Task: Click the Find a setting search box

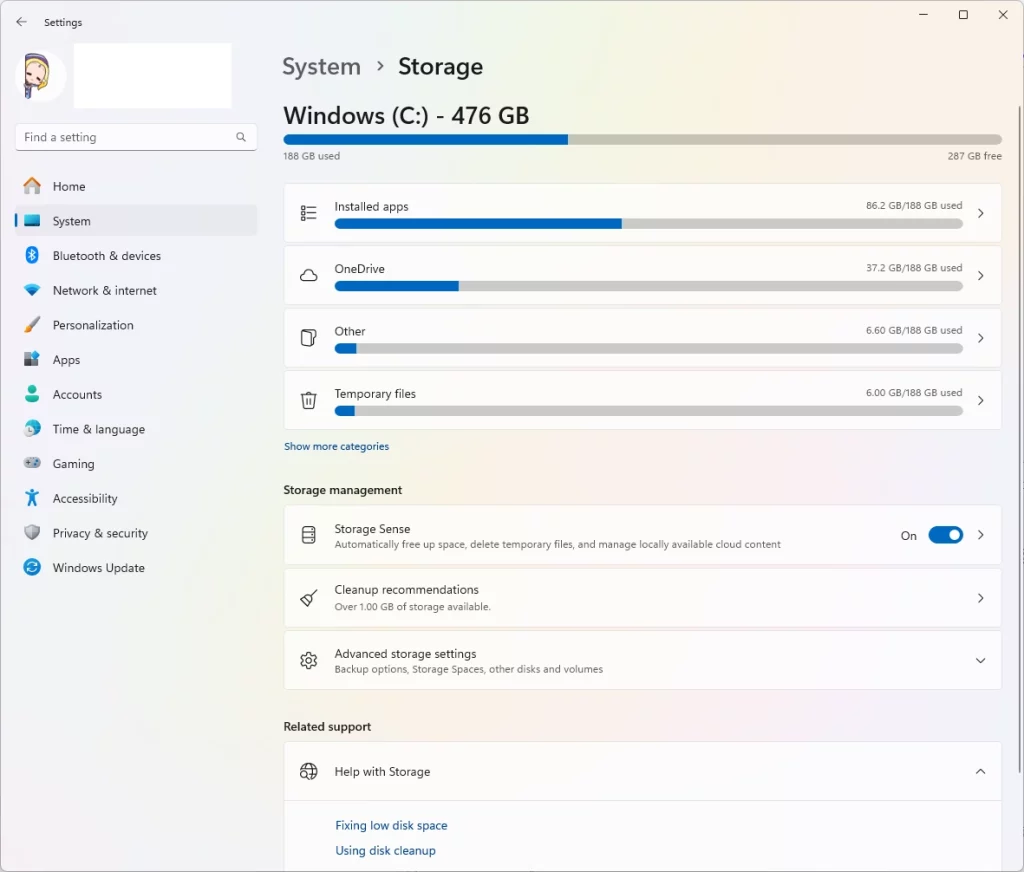Action: tap(136, 137)
